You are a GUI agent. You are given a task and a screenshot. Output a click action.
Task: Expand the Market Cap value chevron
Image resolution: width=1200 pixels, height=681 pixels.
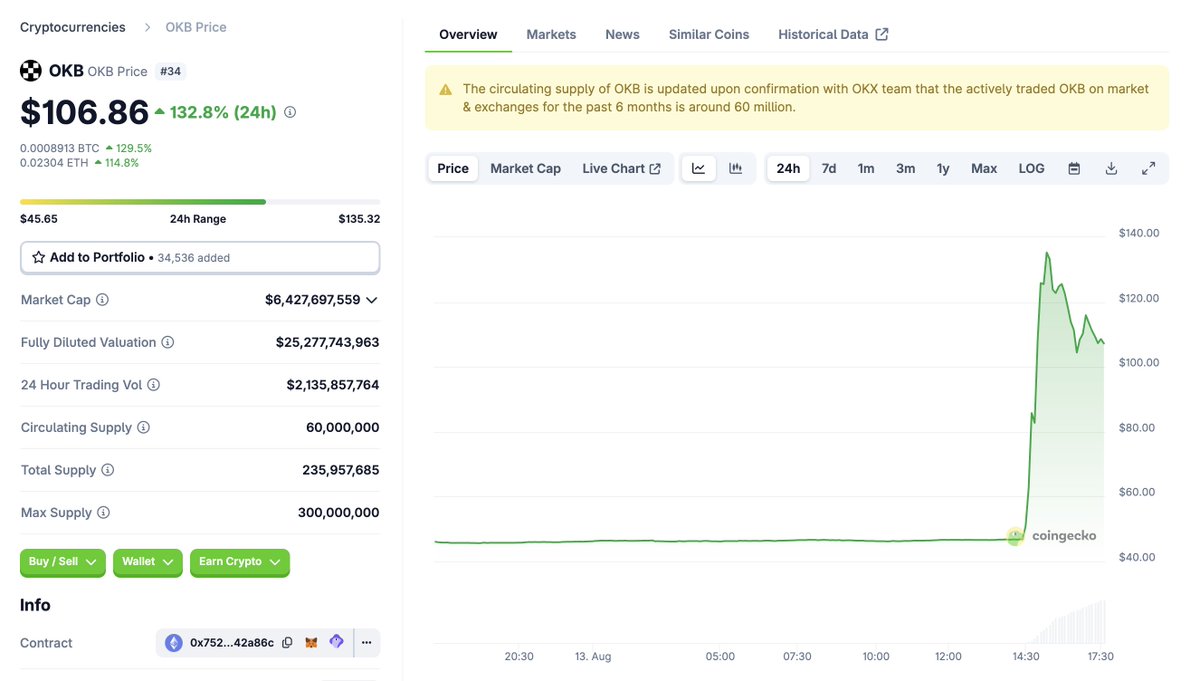372,300
